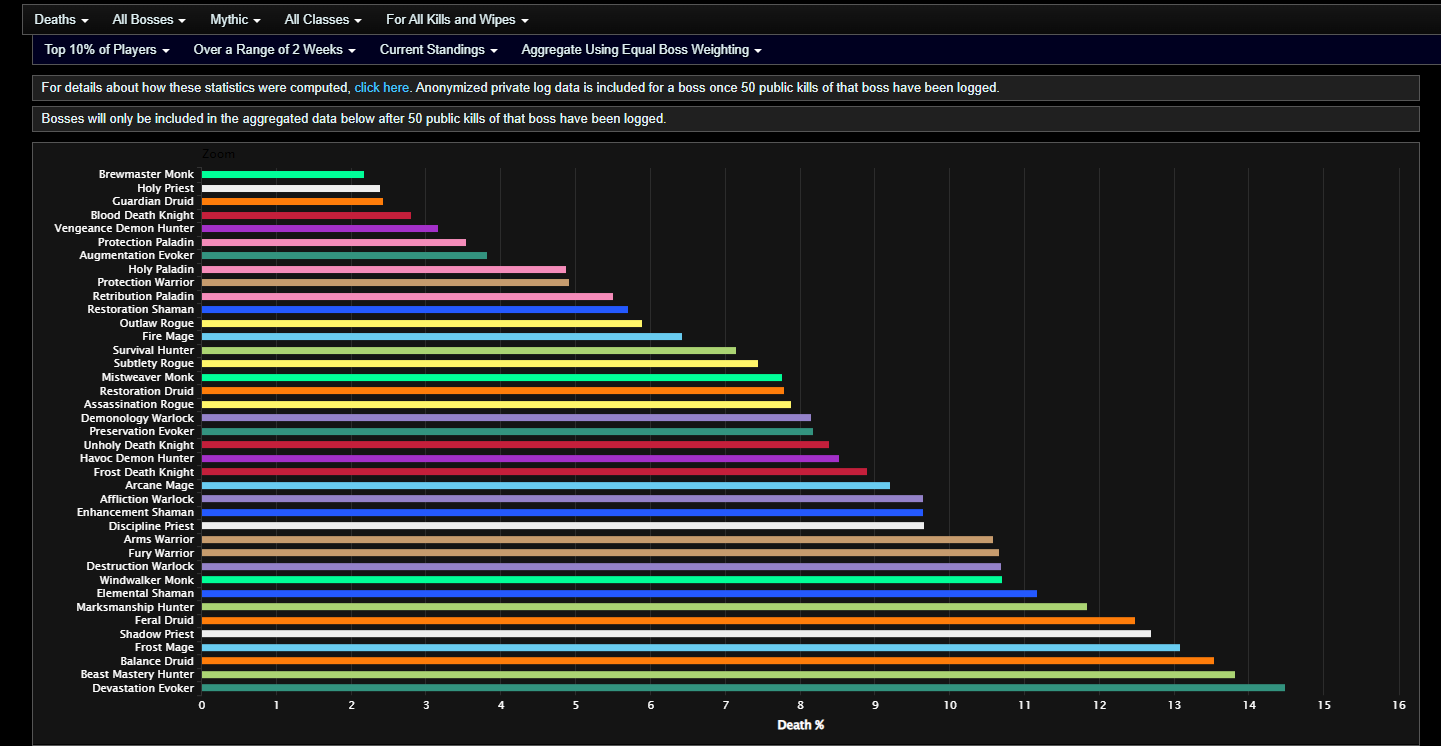Click the Feral Druid bar
The height and width of the screenshot is (746, 1441).
[668, 620]
